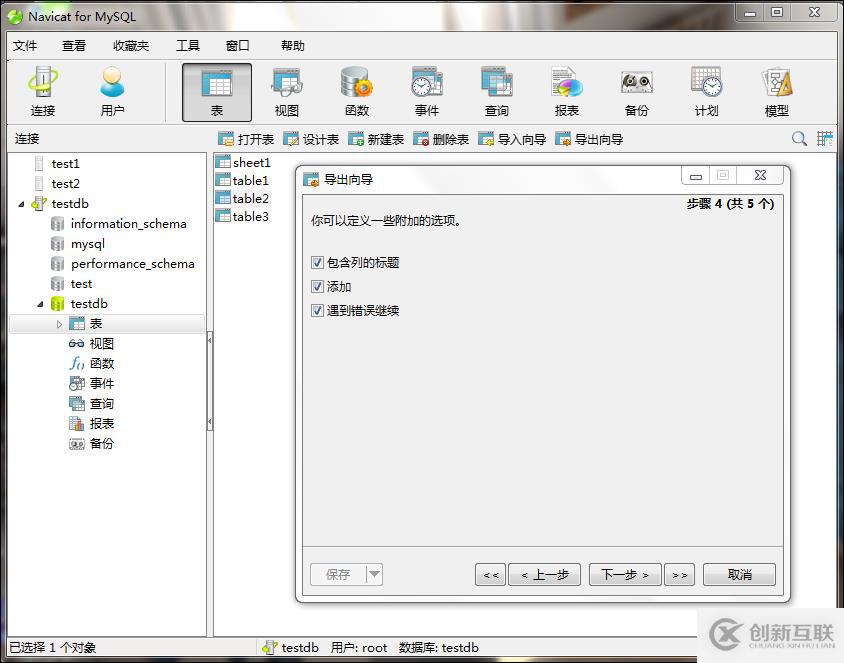Click 新建表 new table button

pyautogui.click(x=376, y=139)
